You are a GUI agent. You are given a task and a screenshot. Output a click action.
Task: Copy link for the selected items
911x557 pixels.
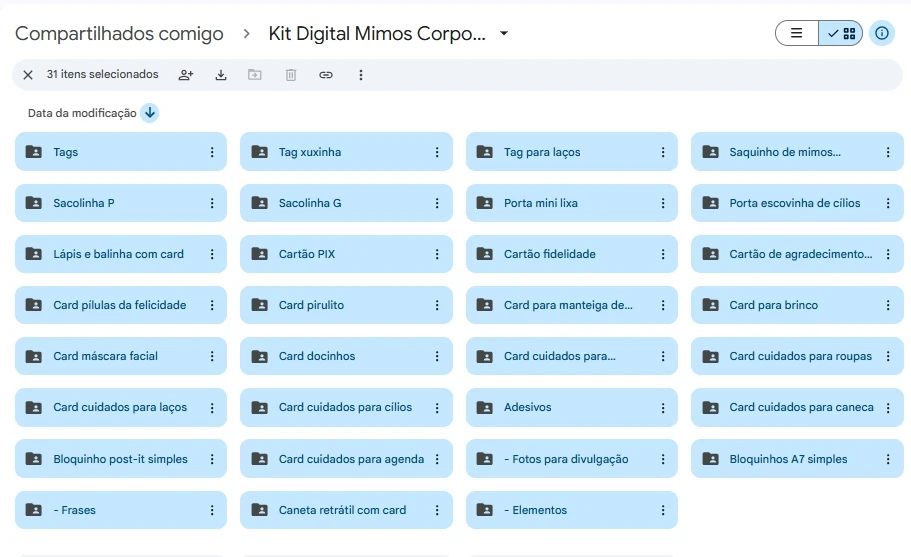[x=326, y=75]
